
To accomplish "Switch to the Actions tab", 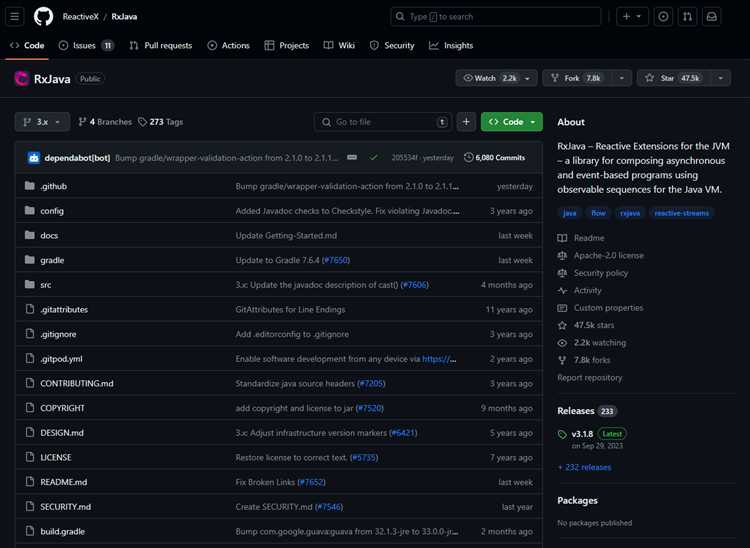I will [x=229, y=45].
